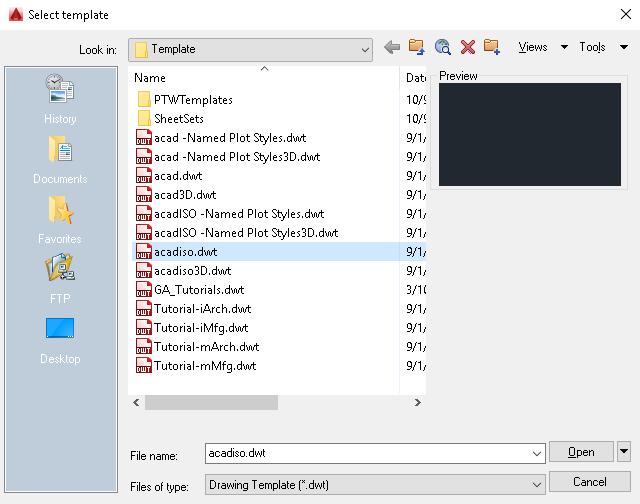Open History in places sidebar
Screen dimensions: 640x504
(60, 99)
